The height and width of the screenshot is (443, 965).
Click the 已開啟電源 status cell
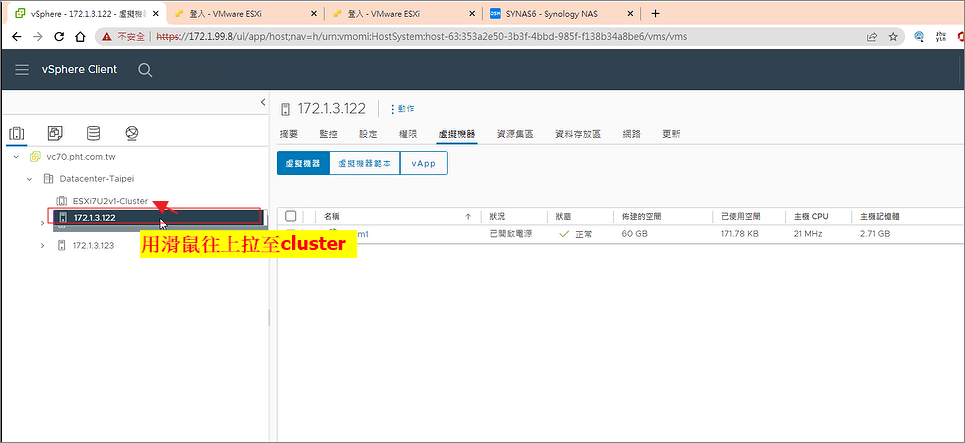point(510,234)
